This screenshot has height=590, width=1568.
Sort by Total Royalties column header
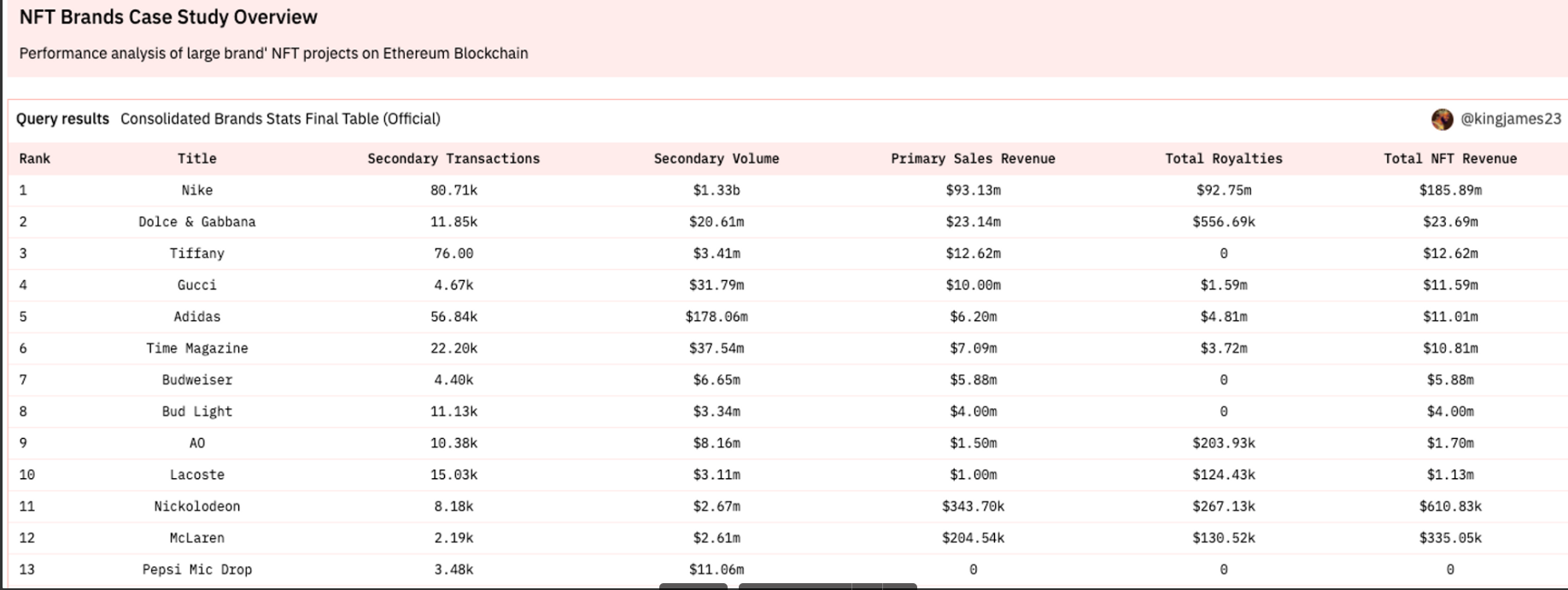click(x=1224, y=159)
